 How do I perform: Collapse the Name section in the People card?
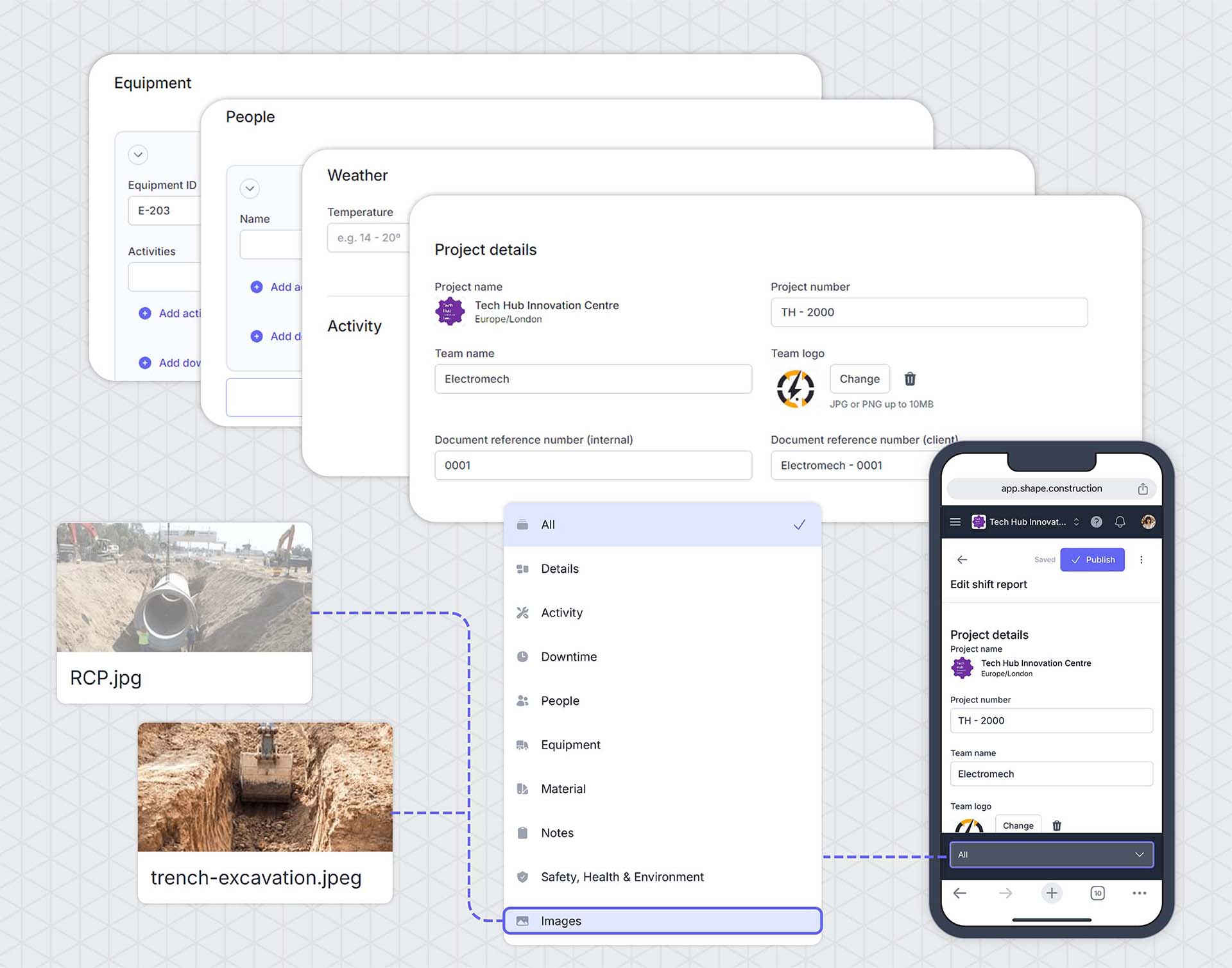[250, 189]
